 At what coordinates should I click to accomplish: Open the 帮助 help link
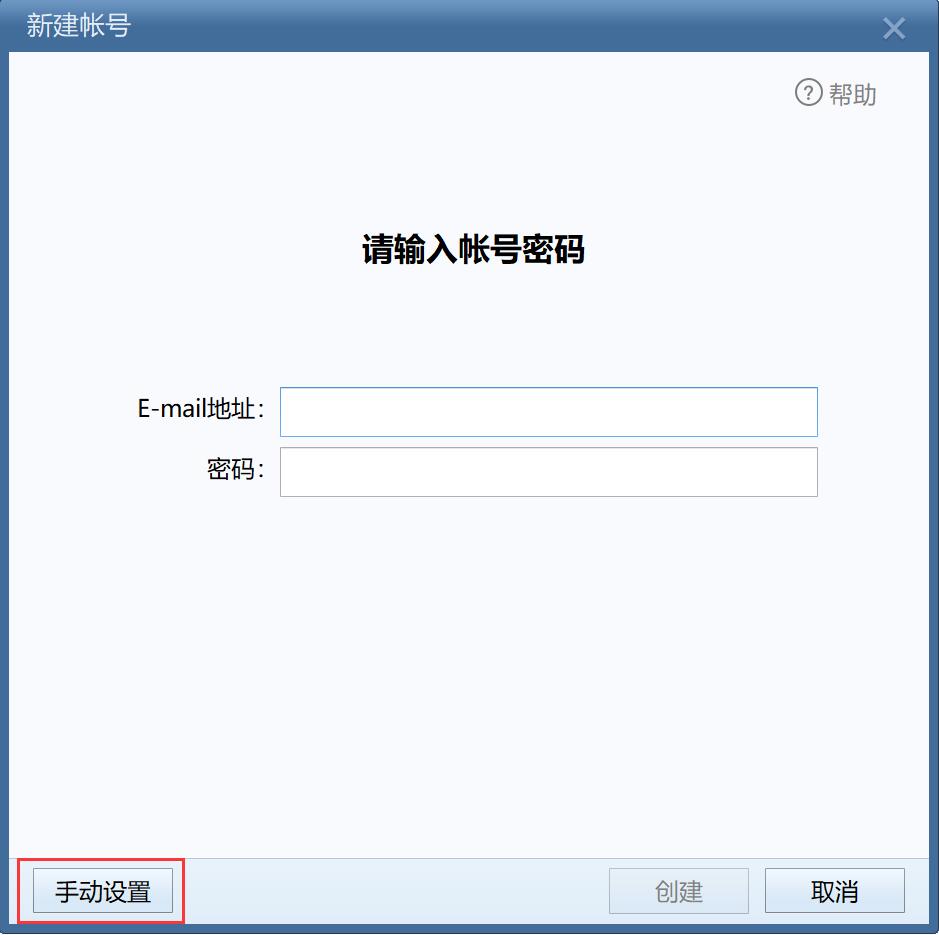tap(835, 93)
